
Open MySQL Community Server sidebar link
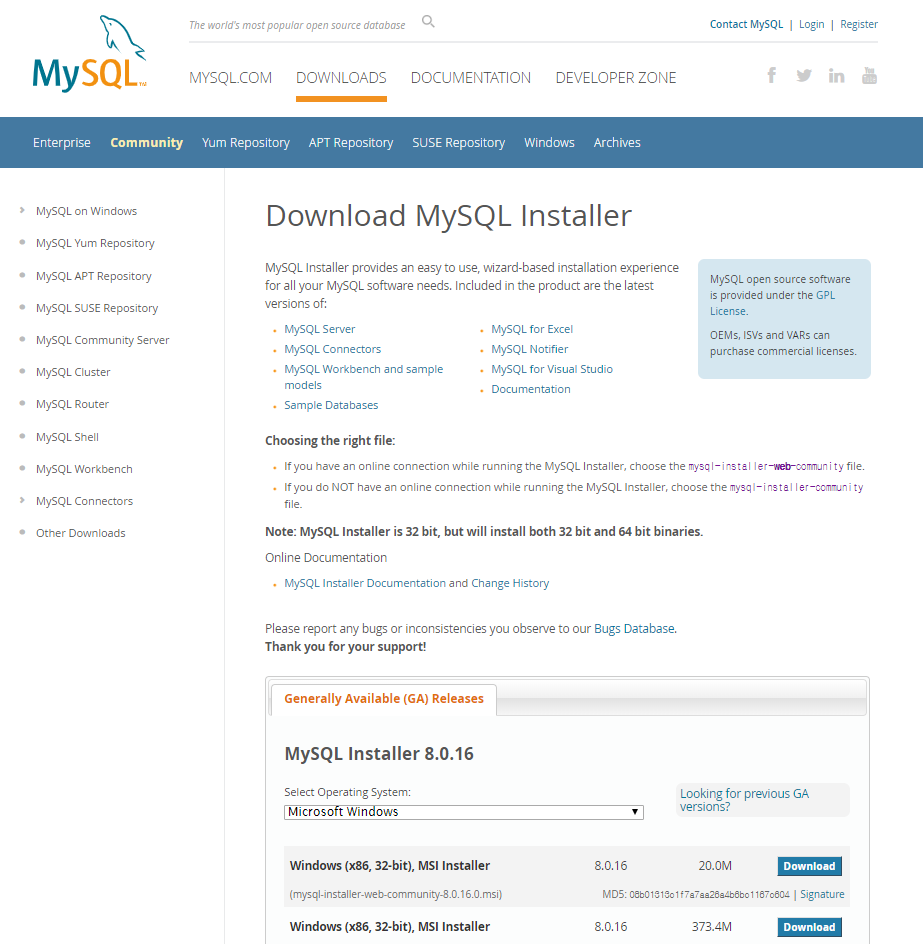[103, 340]
